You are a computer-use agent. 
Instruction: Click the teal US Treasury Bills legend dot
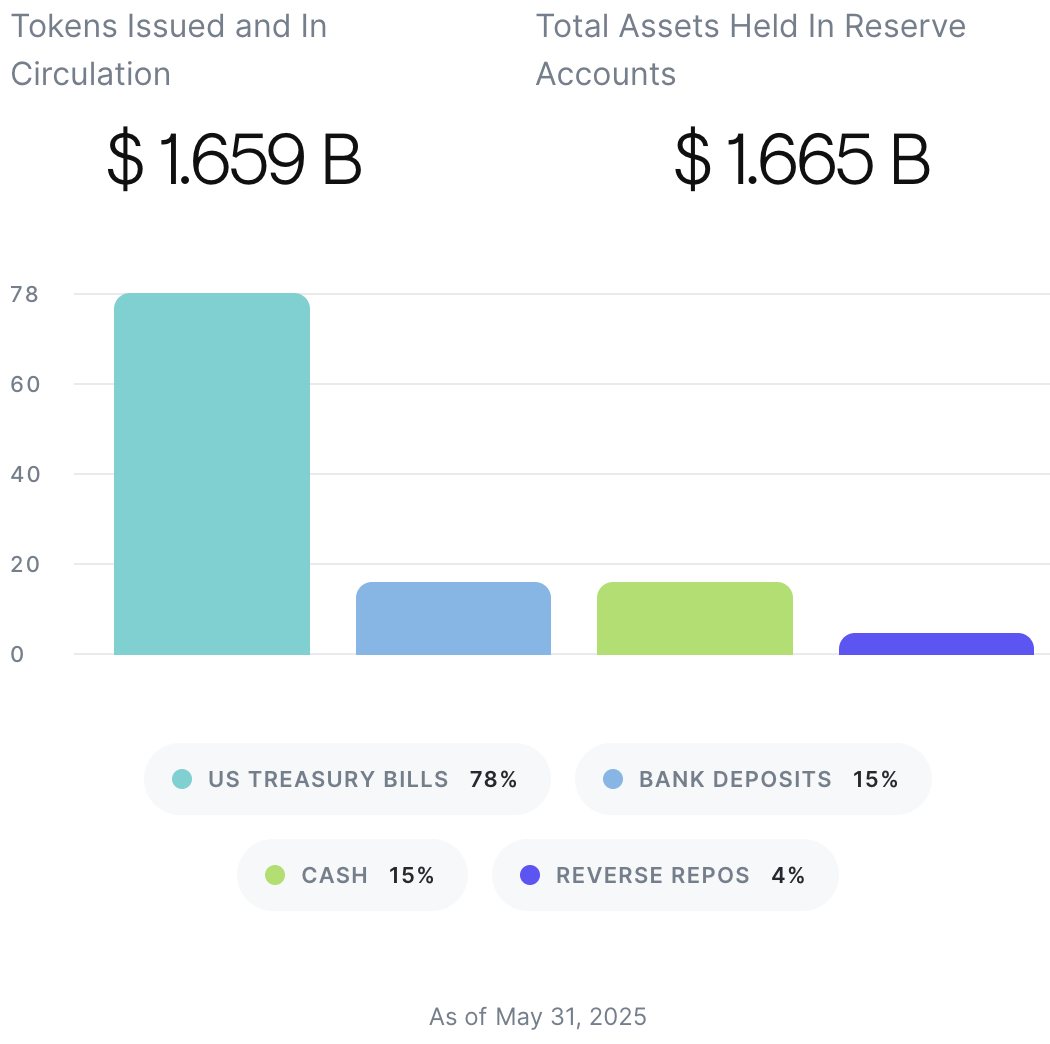click(182, 779)
